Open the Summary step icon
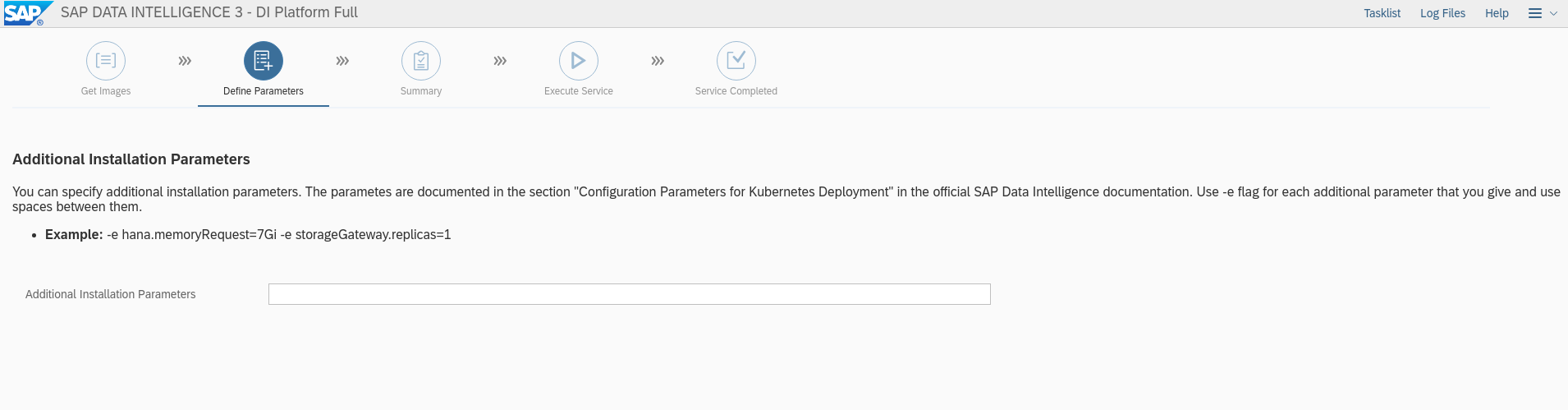 tap(421, 61)
